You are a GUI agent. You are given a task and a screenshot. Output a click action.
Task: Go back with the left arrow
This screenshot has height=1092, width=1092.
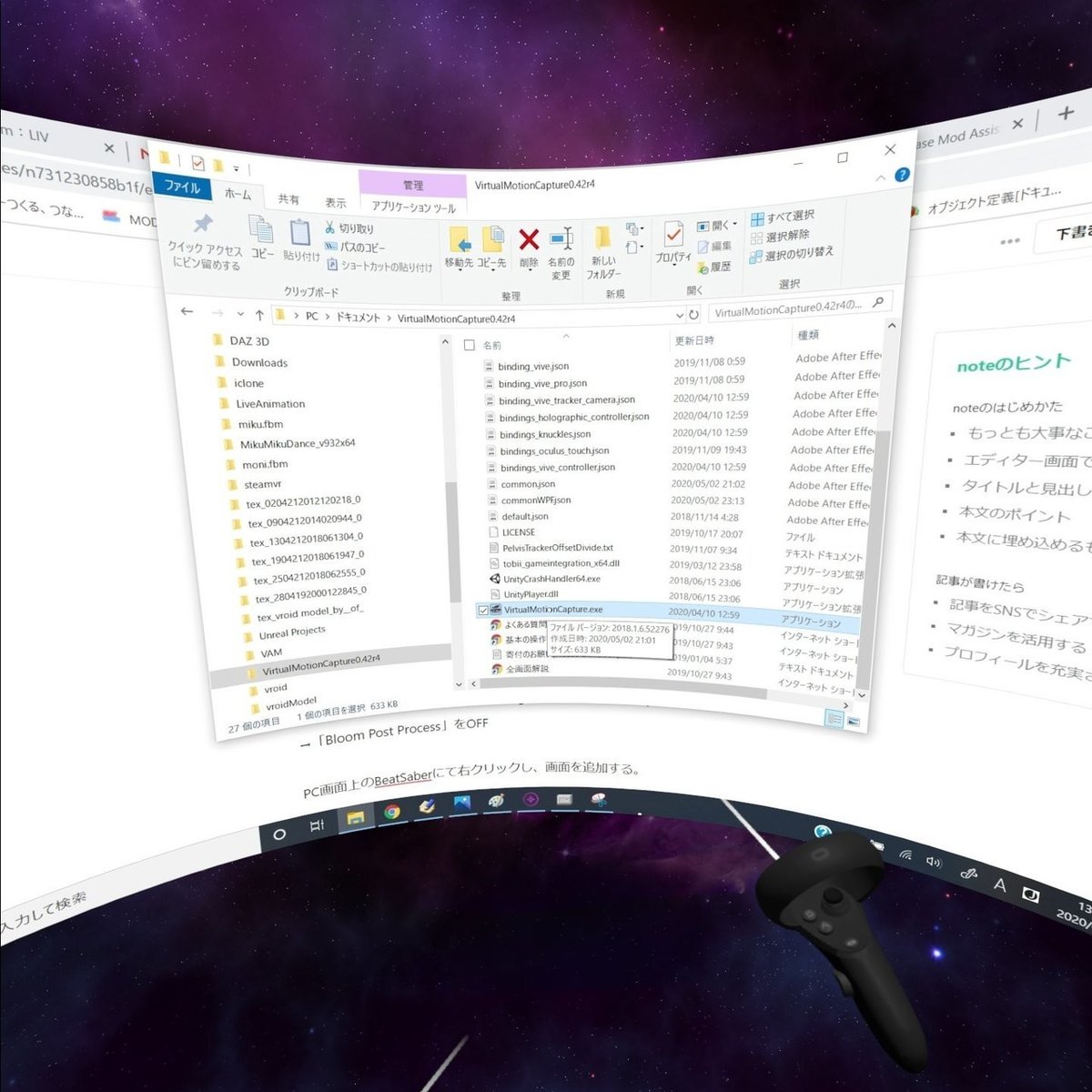coord(187,311)
